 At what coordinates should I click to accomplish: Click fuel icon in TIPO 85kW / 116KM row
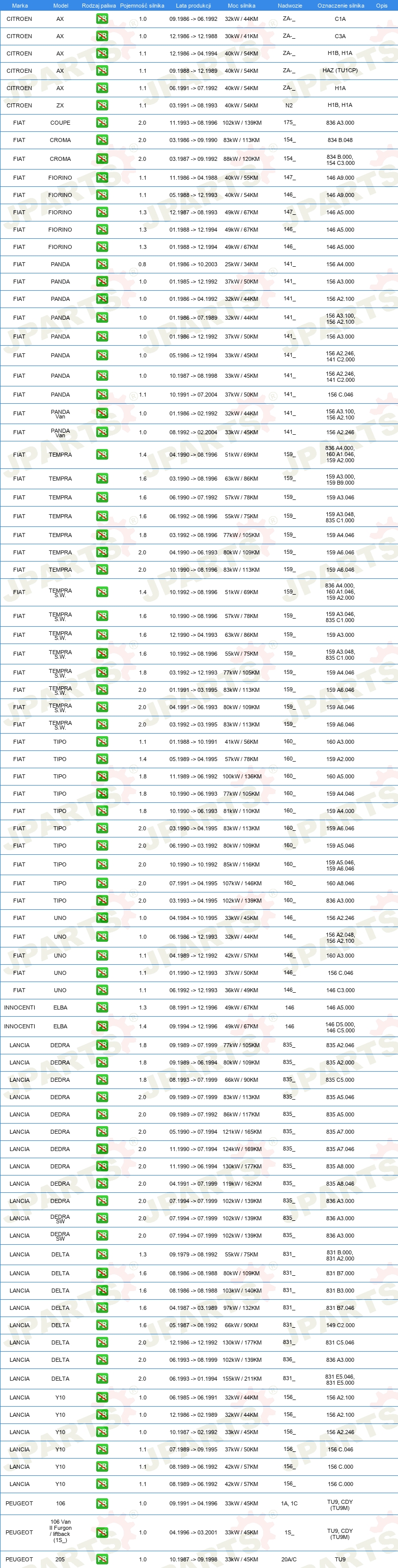click(102, 864)
